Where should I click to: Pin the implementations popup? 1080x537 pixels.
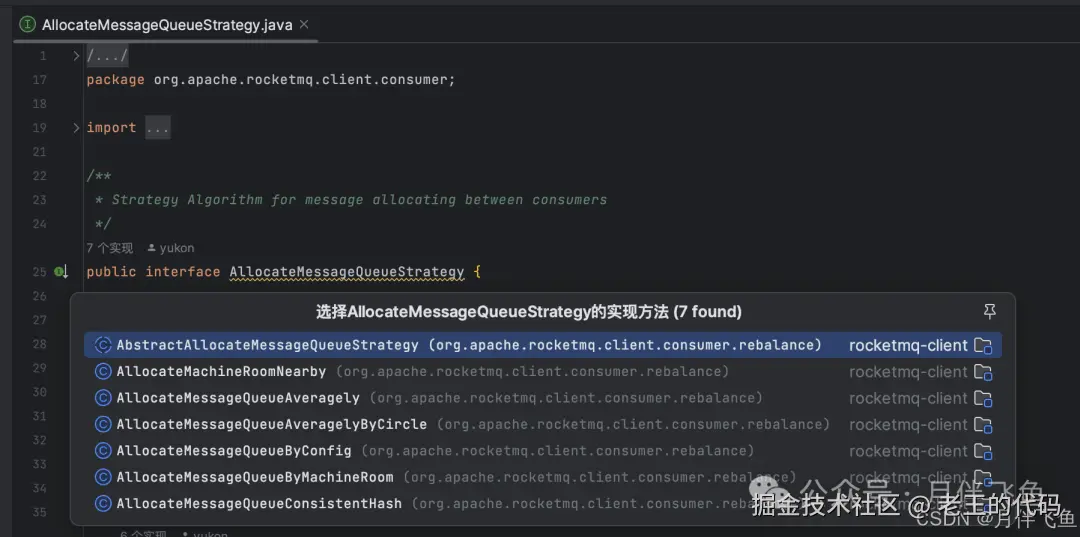990,312
